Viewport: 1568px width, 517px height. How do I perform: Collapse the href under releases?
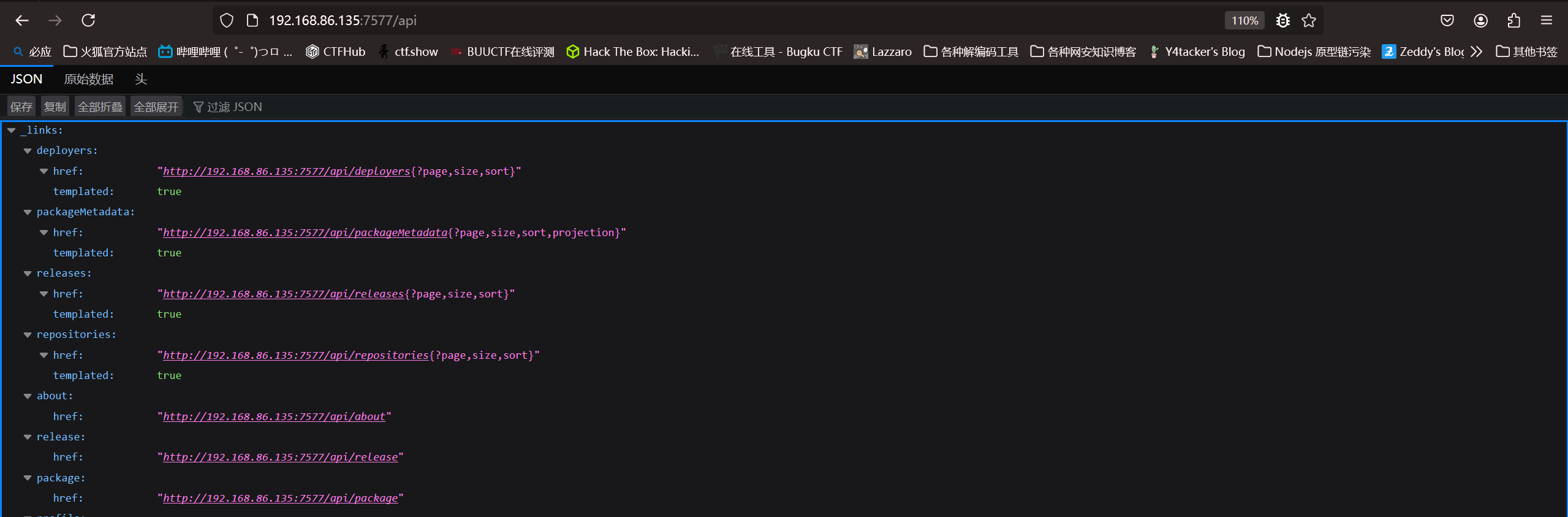point(44,294)
